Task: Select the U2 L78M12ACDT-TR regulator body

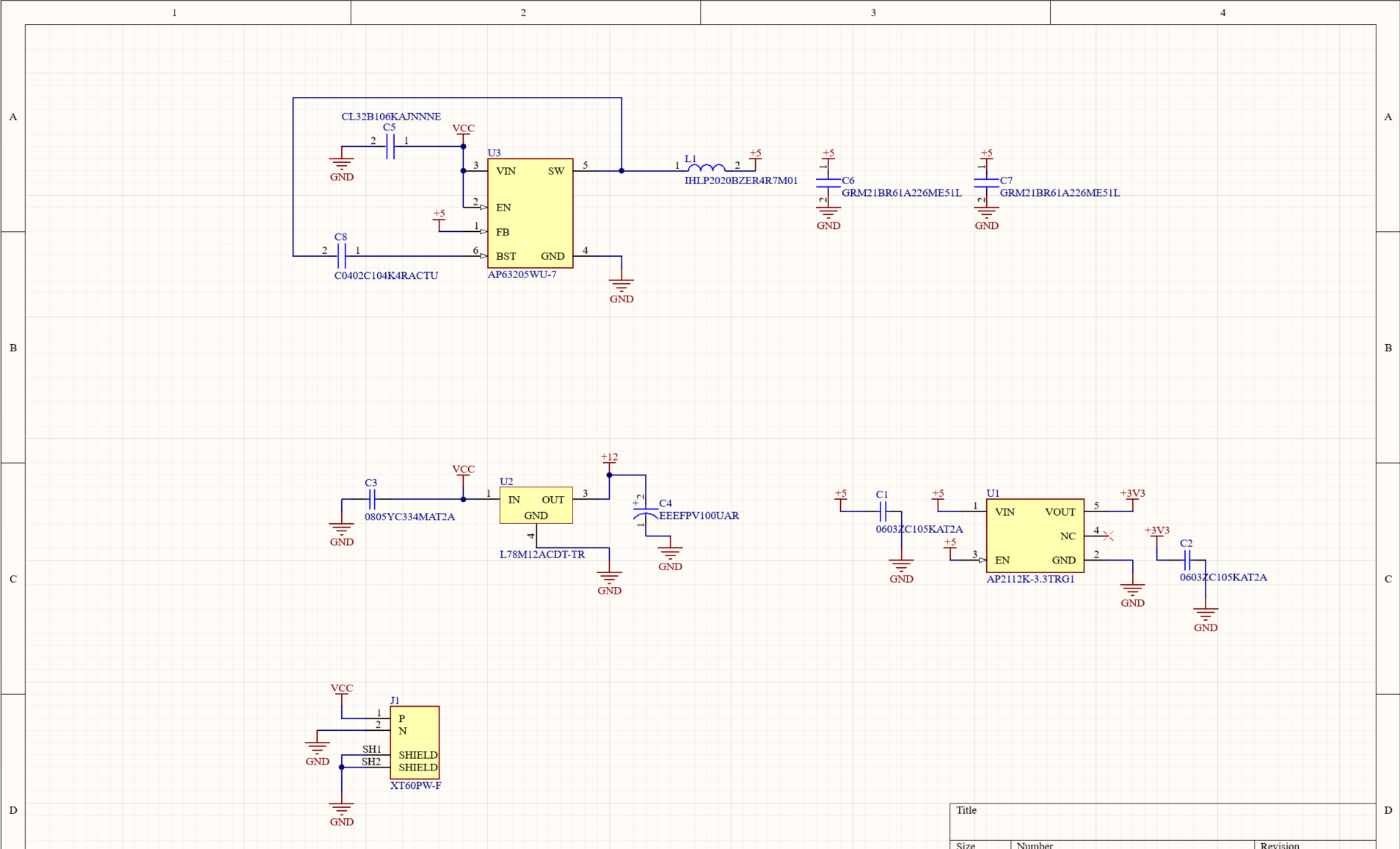Action: pos(536,506)
